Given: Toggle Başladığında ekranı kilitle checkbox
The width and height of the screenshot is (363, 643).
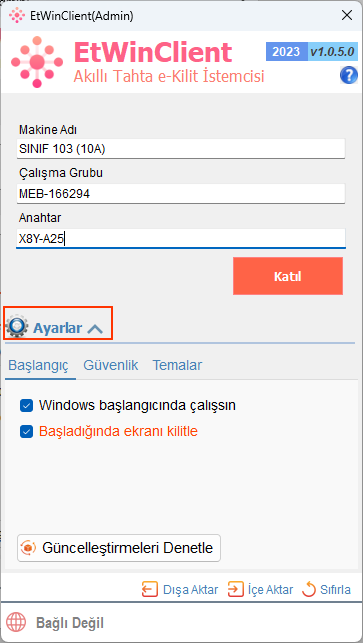Looking at the screenshot, I should tap(26, 432).
